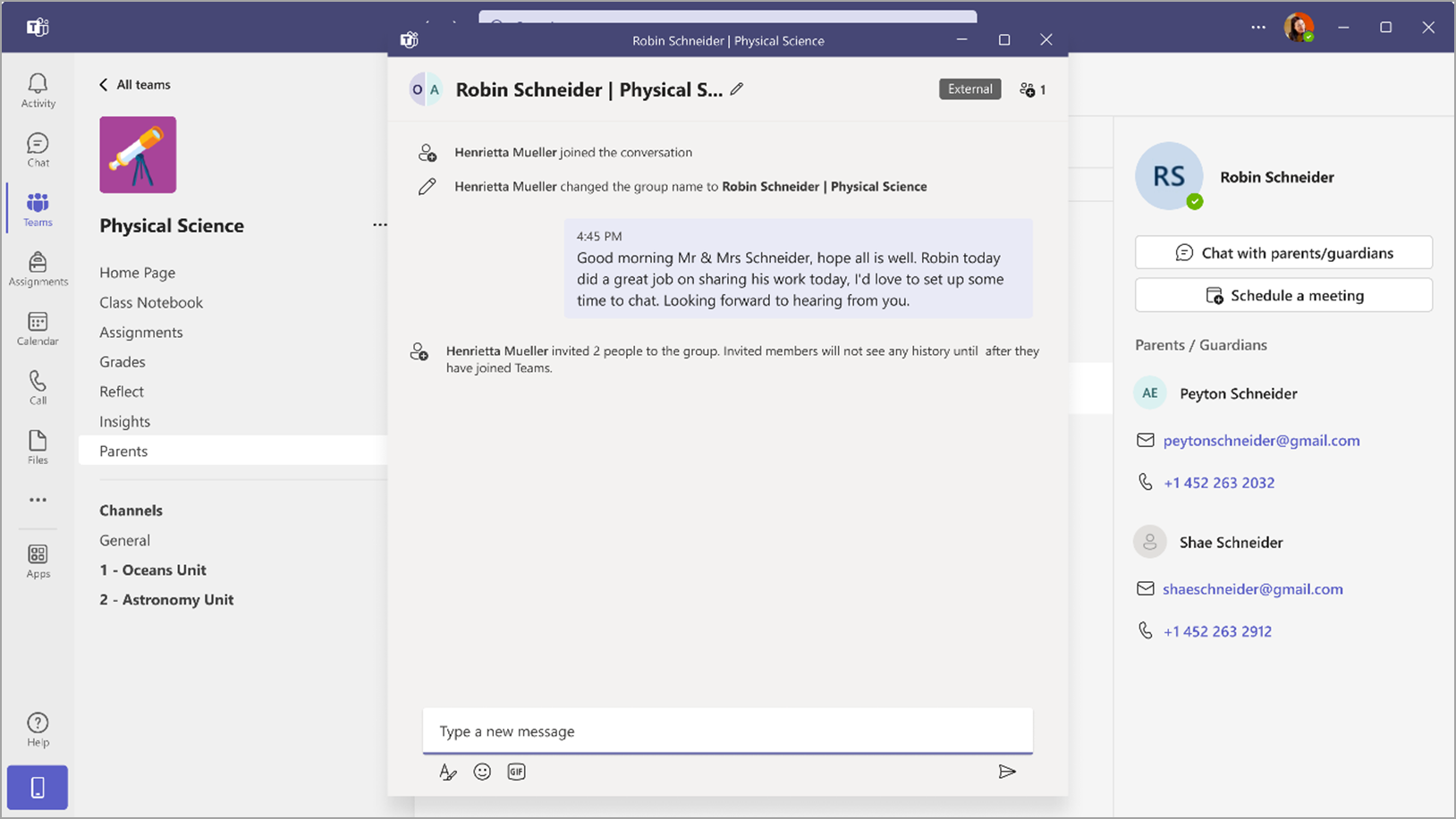This screenshot has width=1456, height=819.
Task: Open the Assignments backpack icon in rail
Action: point(38,268)
